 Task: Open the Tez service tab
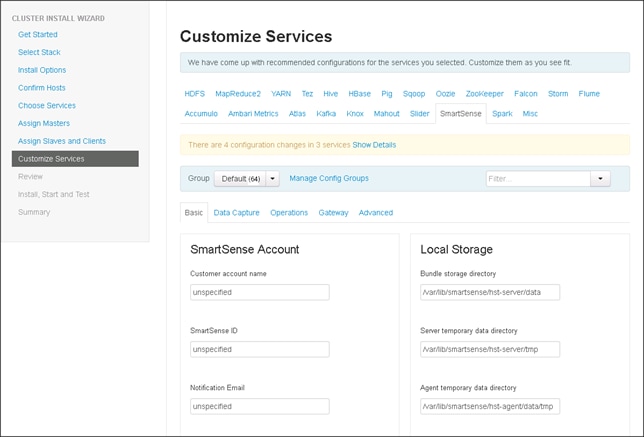(307, 94)
